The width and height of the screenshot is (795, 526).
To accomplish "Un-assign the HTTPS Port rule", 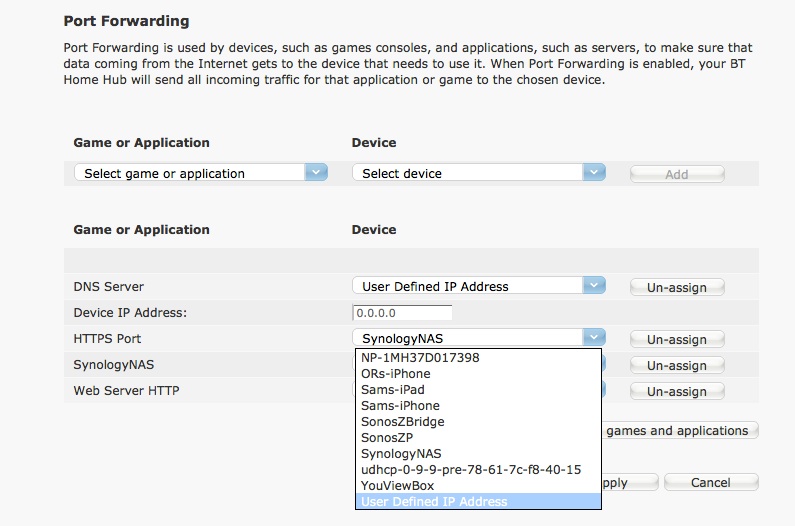I will tap(676, 340).
